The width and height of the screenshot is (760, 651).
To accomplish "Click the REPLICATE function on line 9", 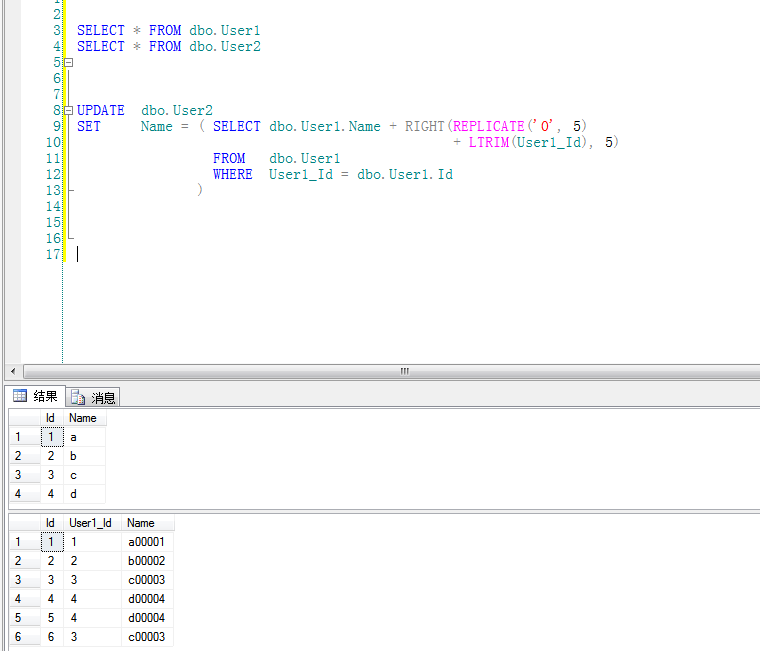I will point(489,127).
